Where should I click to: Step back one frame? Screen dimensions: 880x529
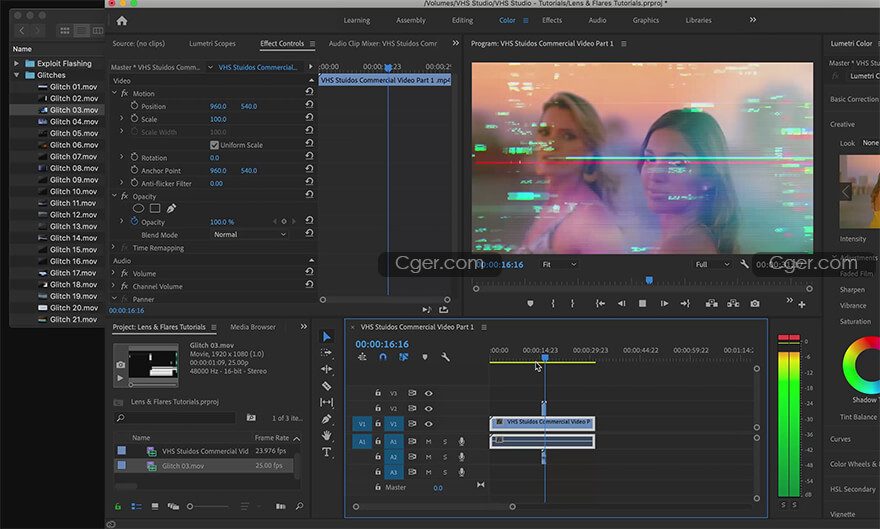(x=621, y=303)
